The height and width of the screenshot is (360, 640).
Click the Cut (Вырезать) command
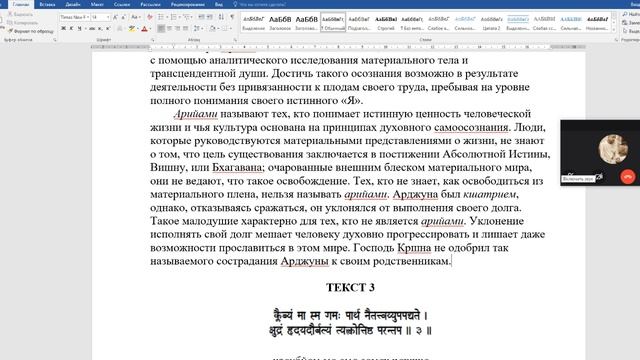click(x=21, y=14)
